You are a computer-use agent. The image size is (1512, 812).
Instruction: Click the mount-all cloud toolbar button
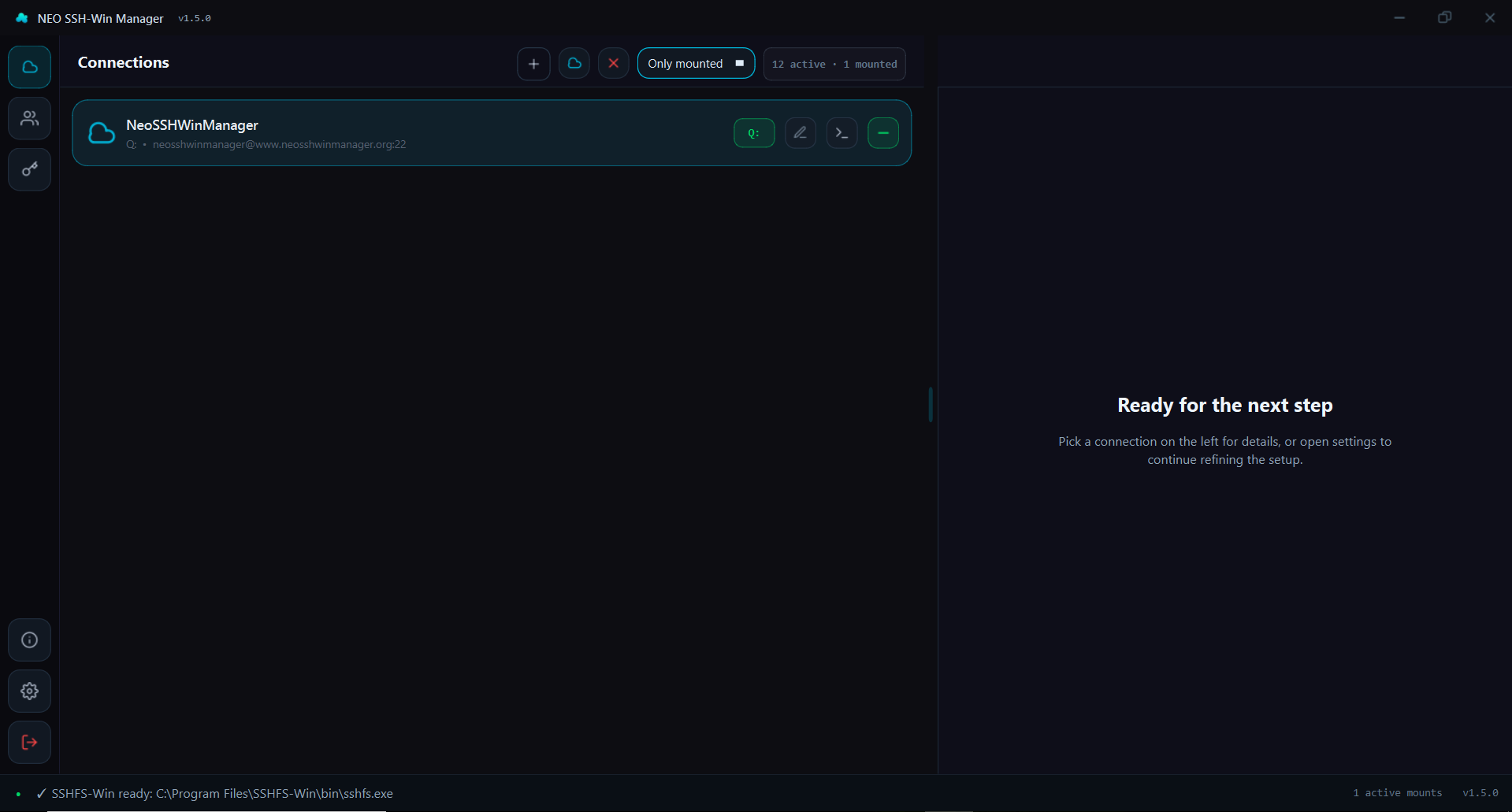574,64
